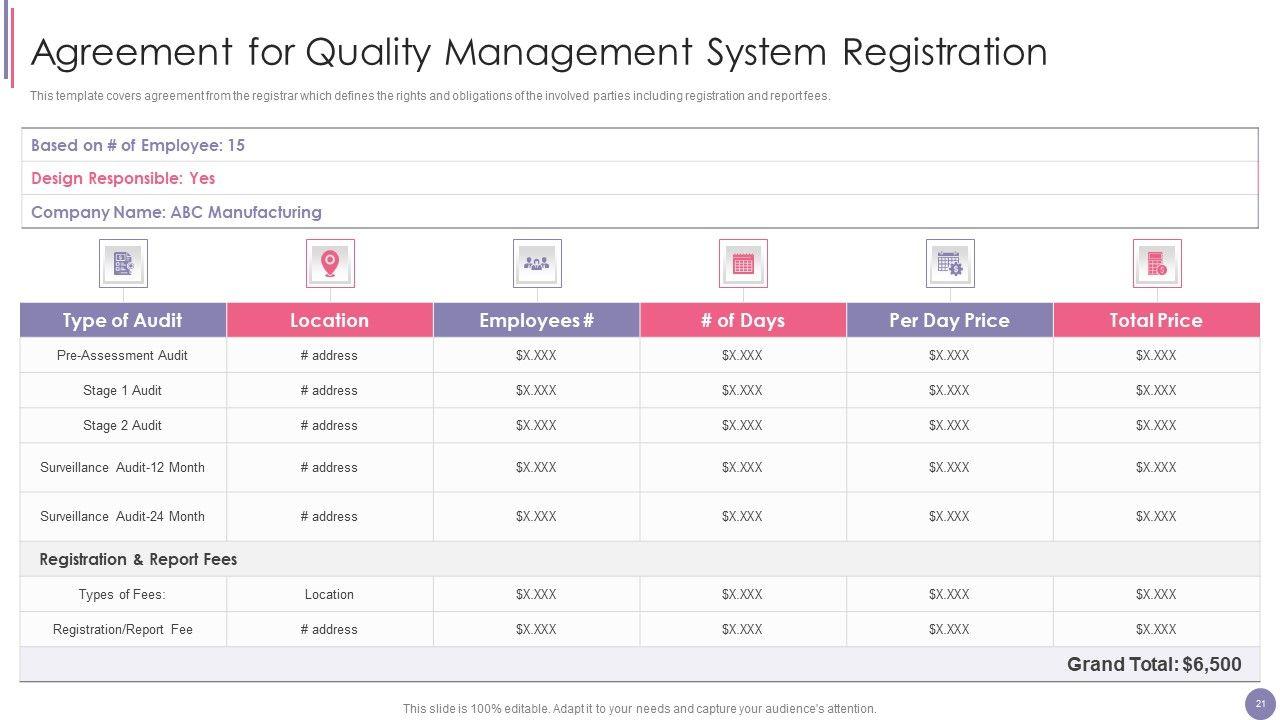Select the Employees # column header
The height and width of the screenshot is (720, 1280).
point(536,320)
